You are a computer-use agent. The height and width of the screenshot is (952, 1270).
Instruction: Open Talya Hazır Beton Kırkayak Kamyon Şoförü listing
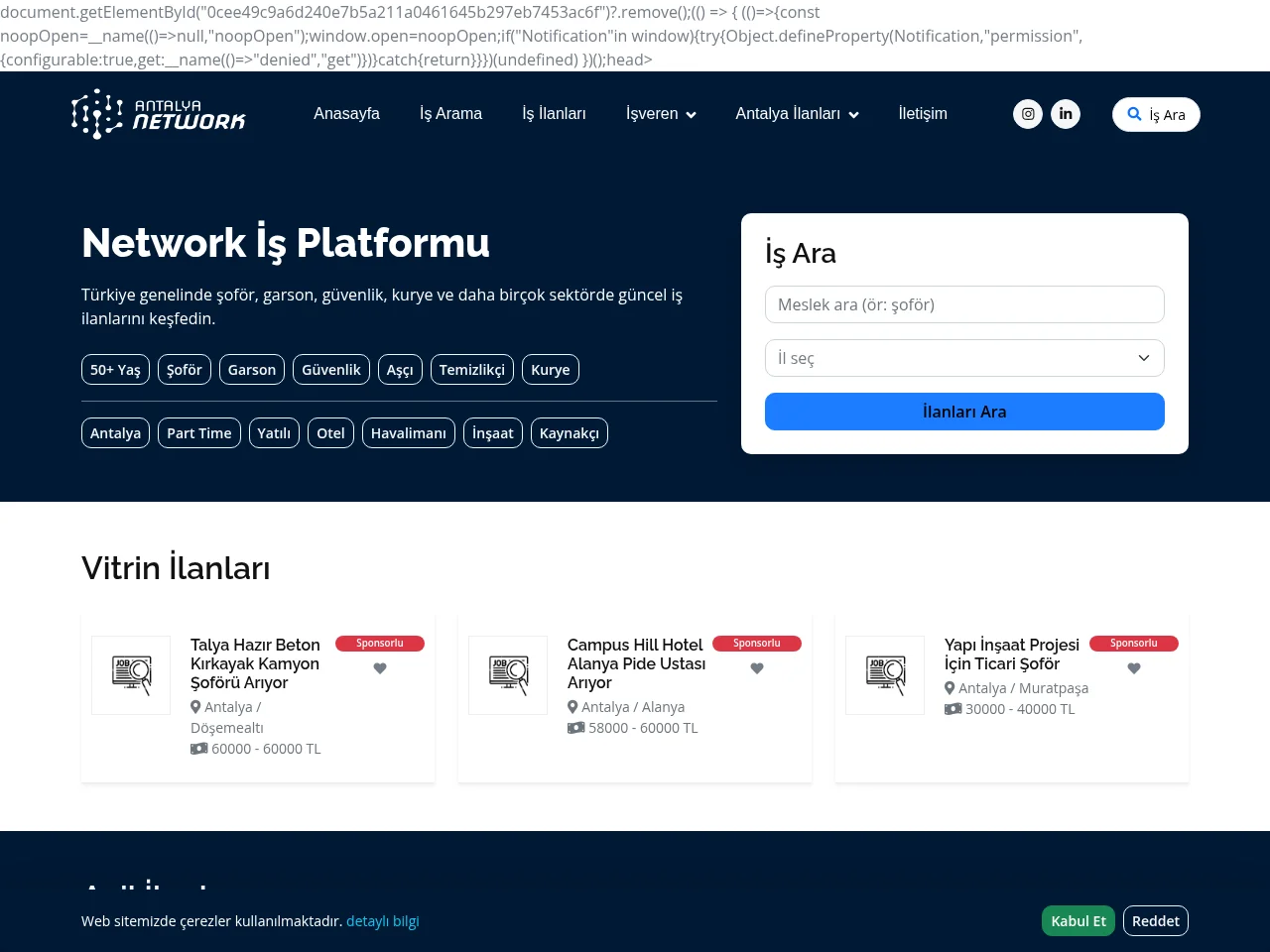click(x=255, y=663)
